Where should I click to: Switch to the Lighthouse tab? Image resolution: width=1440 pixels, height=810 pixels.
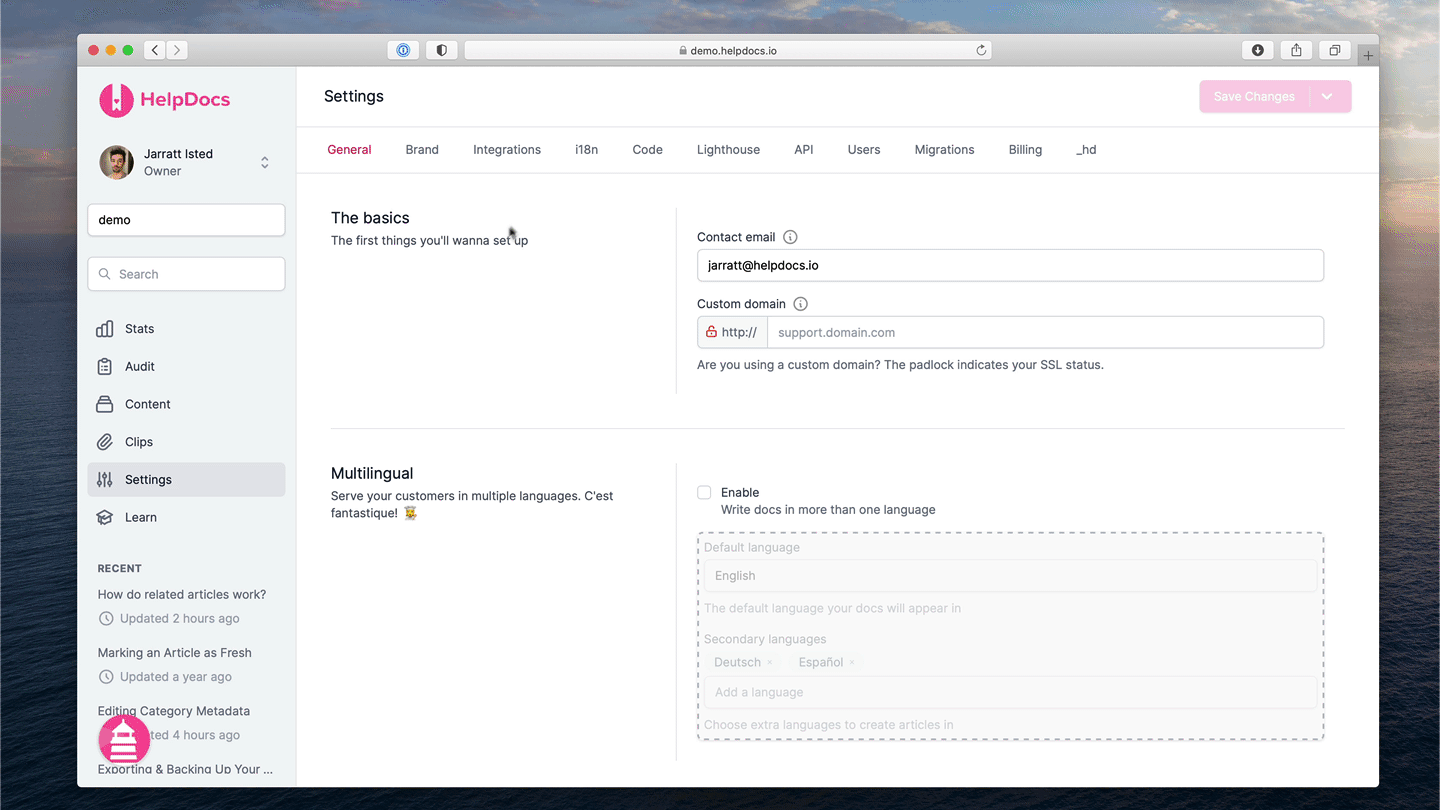tap(728, 150)
